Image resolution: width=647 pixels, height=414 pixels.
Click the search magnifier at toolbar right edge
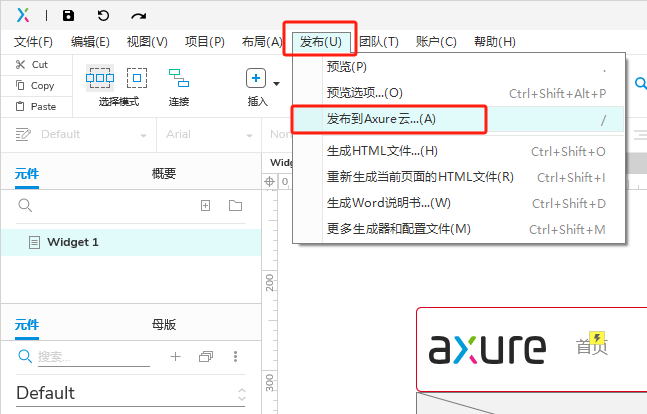[640, 84]
